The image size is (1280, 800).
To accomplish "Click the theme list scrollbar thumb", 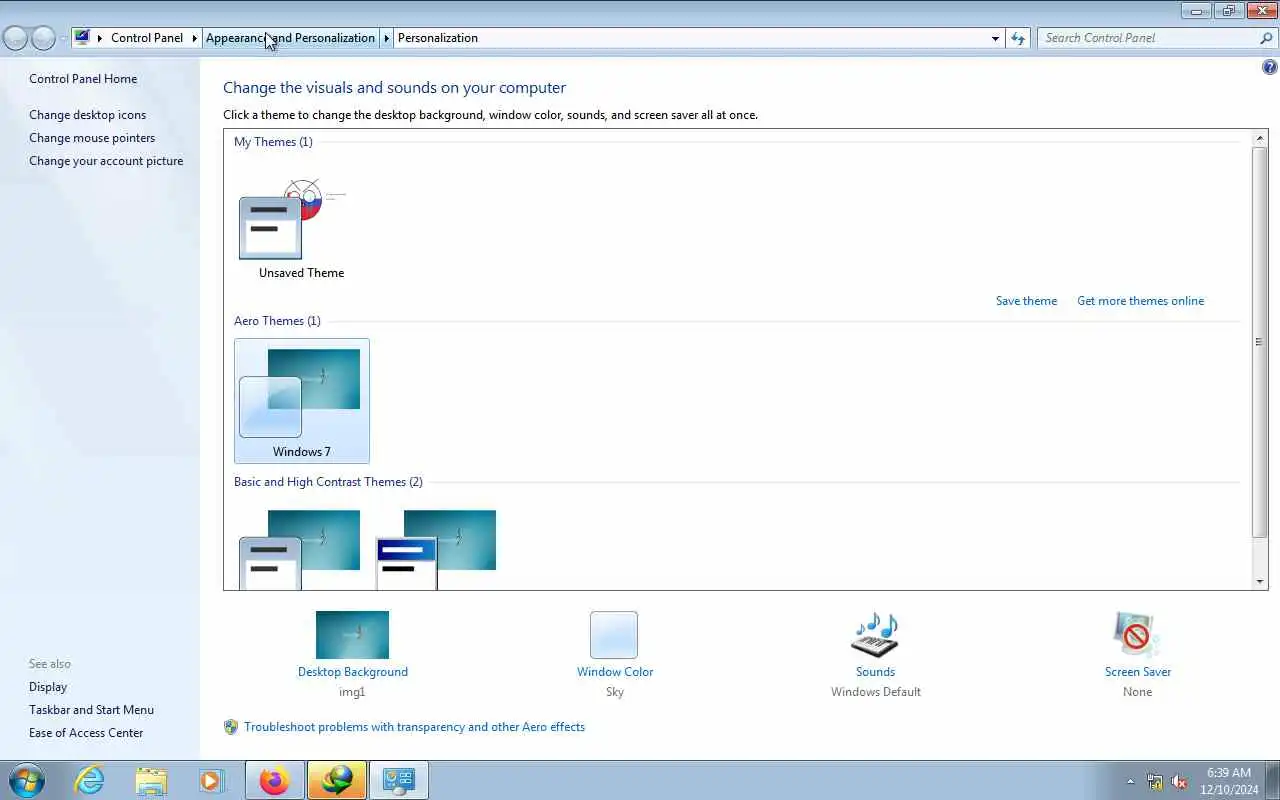I will tap(1260, 342).
